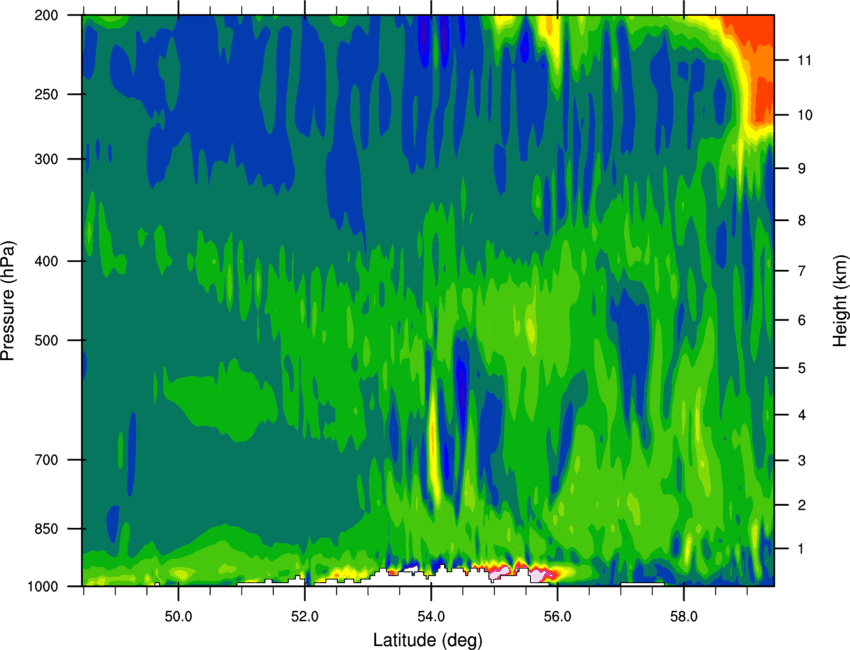Click the 2 km height tick label
This screenshot has height=650, width=850.
click(802, 505)
